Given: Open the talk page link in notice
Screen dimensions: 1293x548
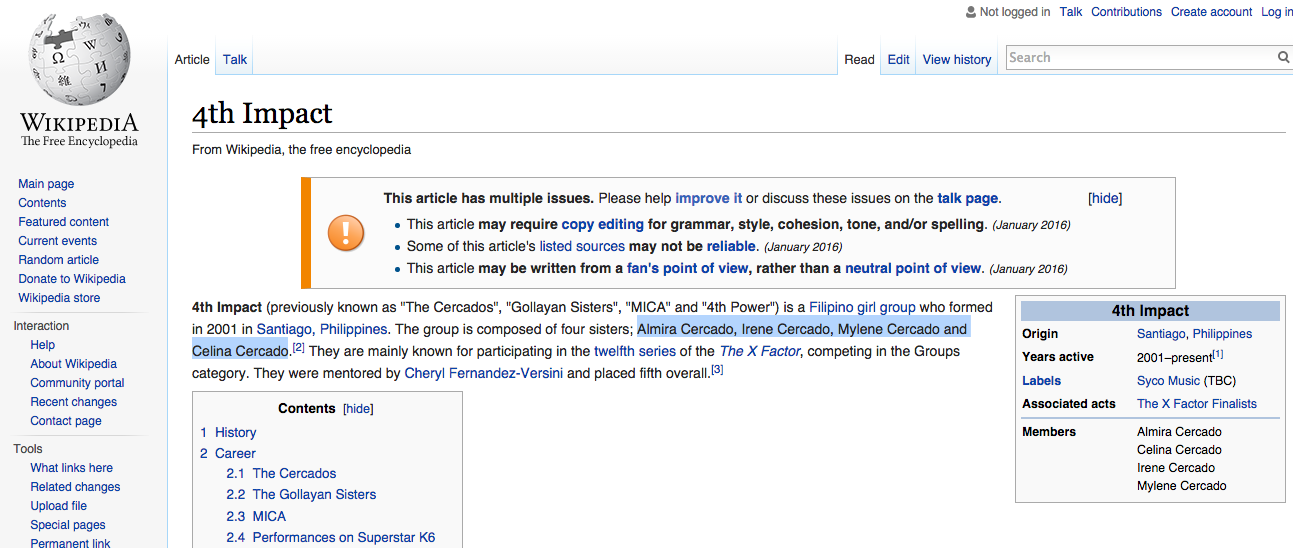Looking at the screenshot, I should point(967,198).
